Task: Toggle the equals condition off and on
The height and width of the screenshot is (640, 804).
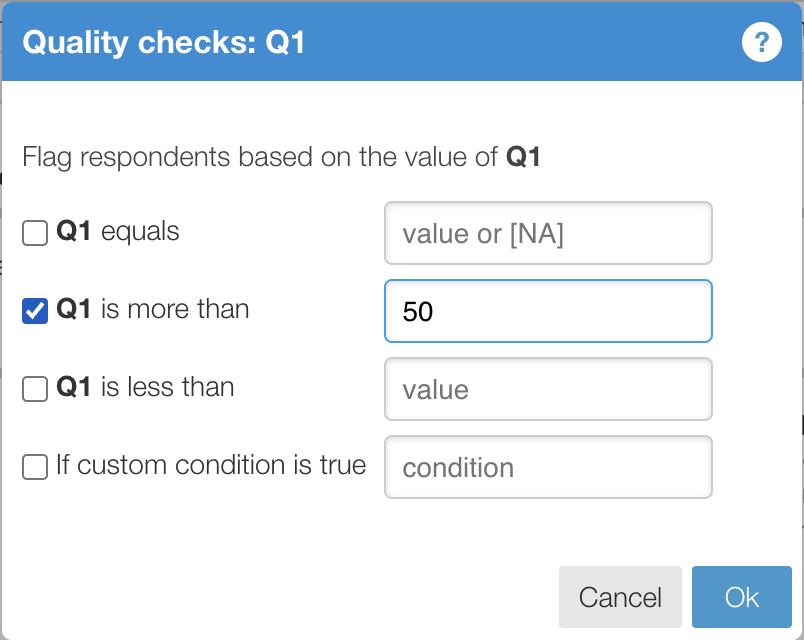Action: pyautogui.click(x=34, y=232)
